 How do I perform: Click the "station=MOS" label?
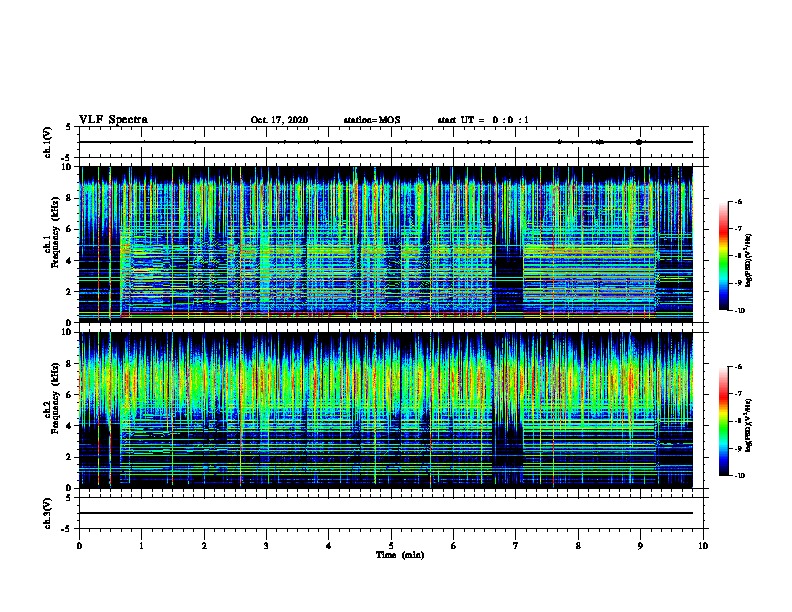(372, 120)
